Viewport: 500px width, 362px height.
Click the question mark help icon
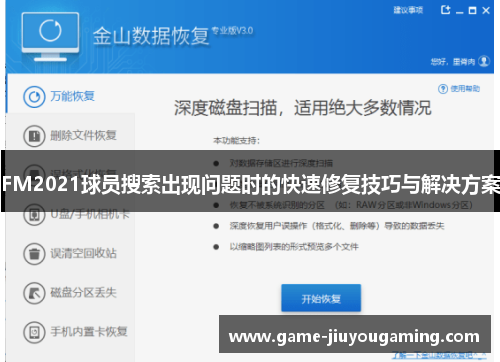pyautogui.click(x=443, y=89)
